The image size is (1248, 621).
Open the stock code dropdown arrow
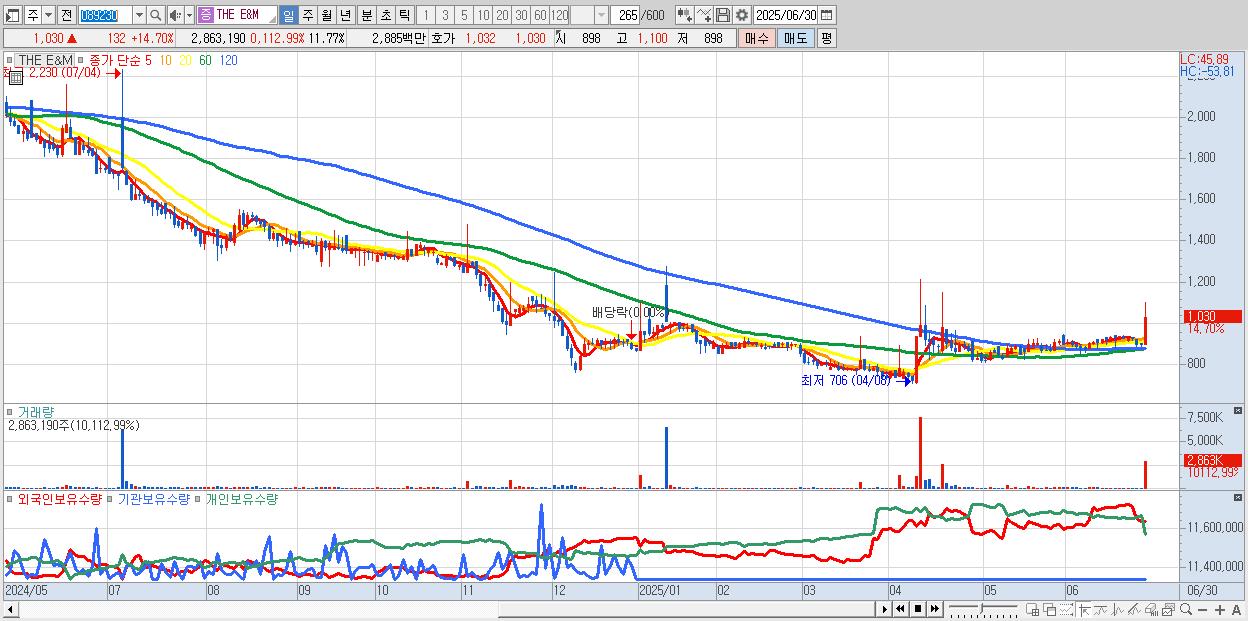click(x=139, y=15)
